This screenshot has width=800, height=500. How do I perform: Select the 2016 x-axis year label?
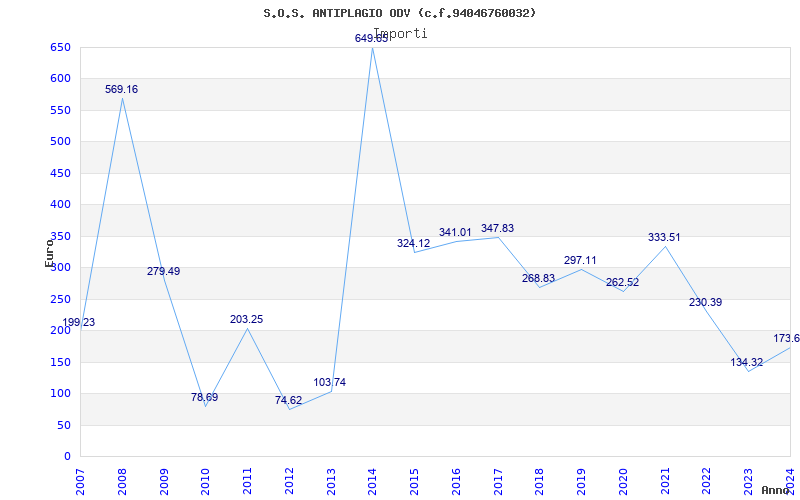[456, 482]
